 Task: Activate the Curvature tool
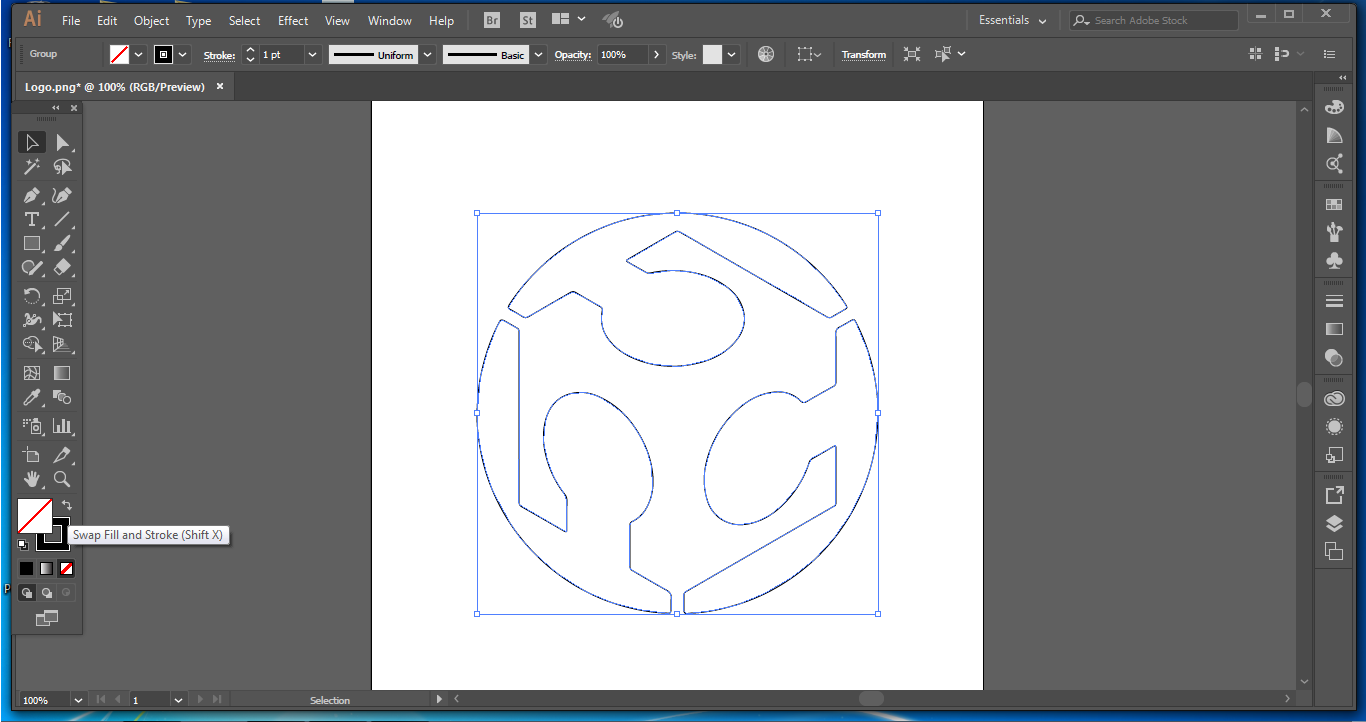coord(62,195)
